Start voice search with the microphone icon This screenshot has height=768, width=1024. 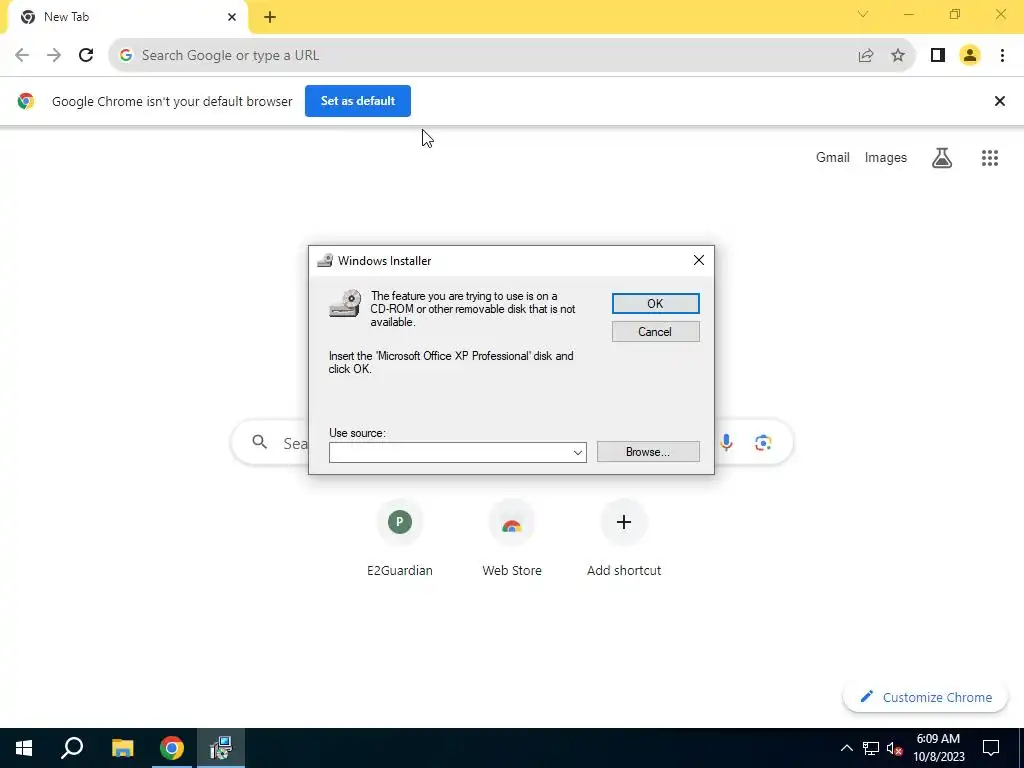tap(726, 443)
